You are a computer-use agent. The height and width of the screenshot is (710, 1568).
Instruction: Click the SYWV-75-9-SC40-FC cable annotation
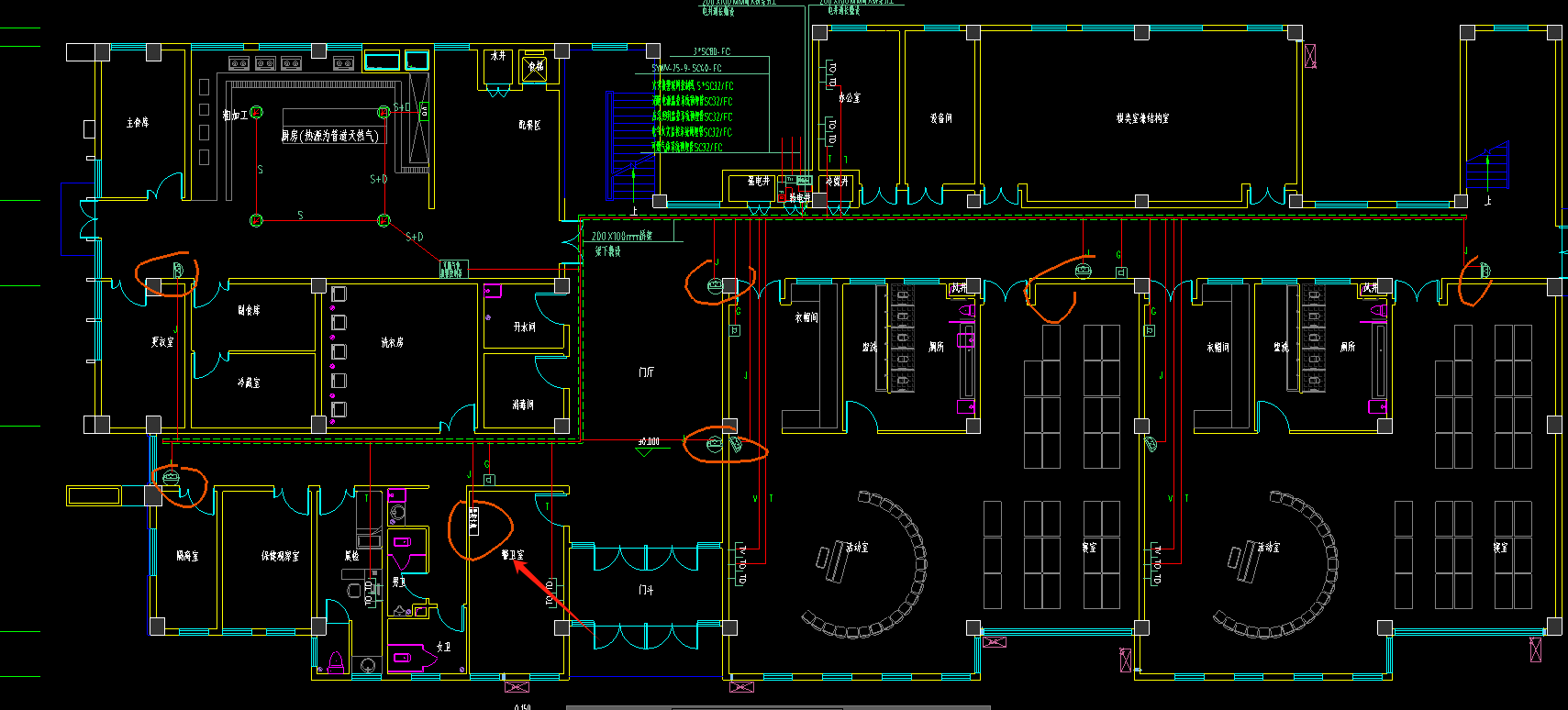(686, 68)
